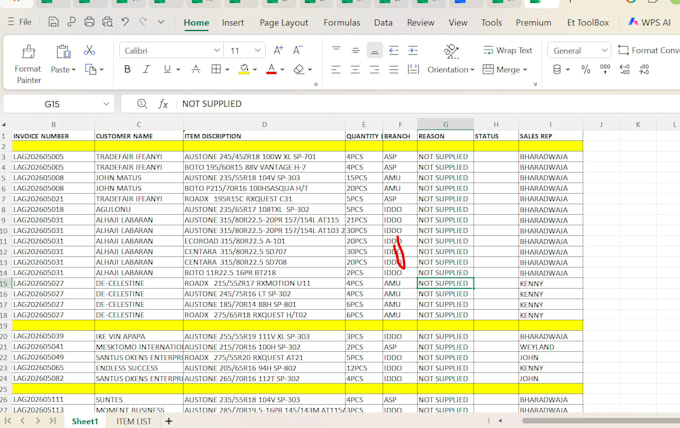Apply percent style
The width and height of the screenshot is (680, 428).
point(586,69)
